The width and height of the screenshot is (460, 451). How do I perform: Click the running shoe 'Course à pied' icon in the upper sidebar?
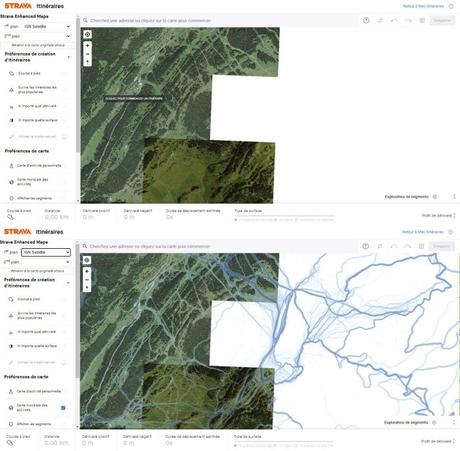(x=11, y=73)
